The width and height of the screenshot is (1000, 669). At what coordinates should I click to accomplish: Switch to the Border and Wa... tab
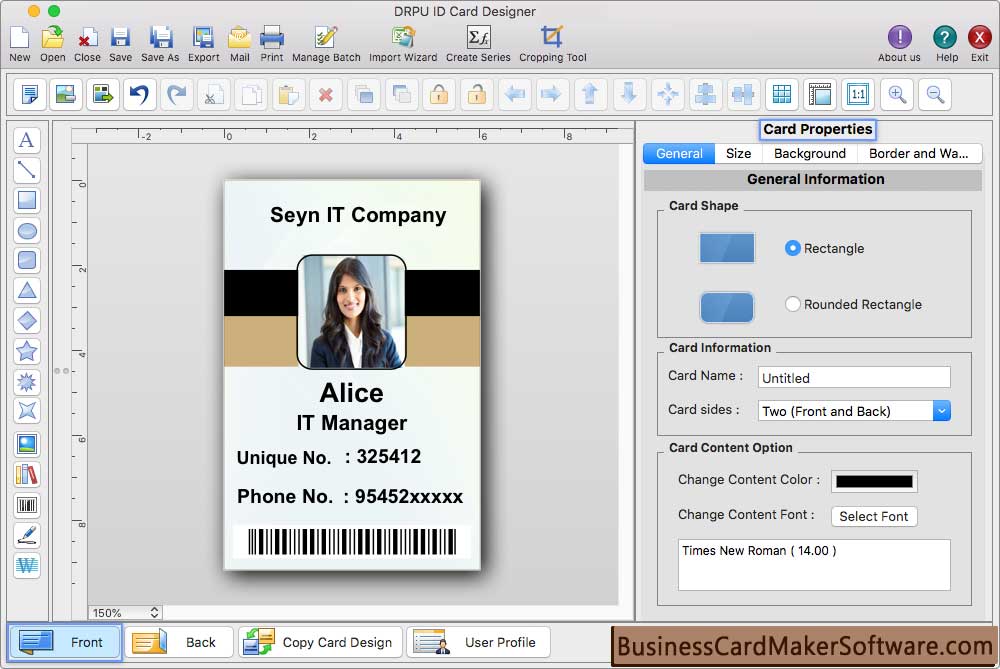click(919, 154)
